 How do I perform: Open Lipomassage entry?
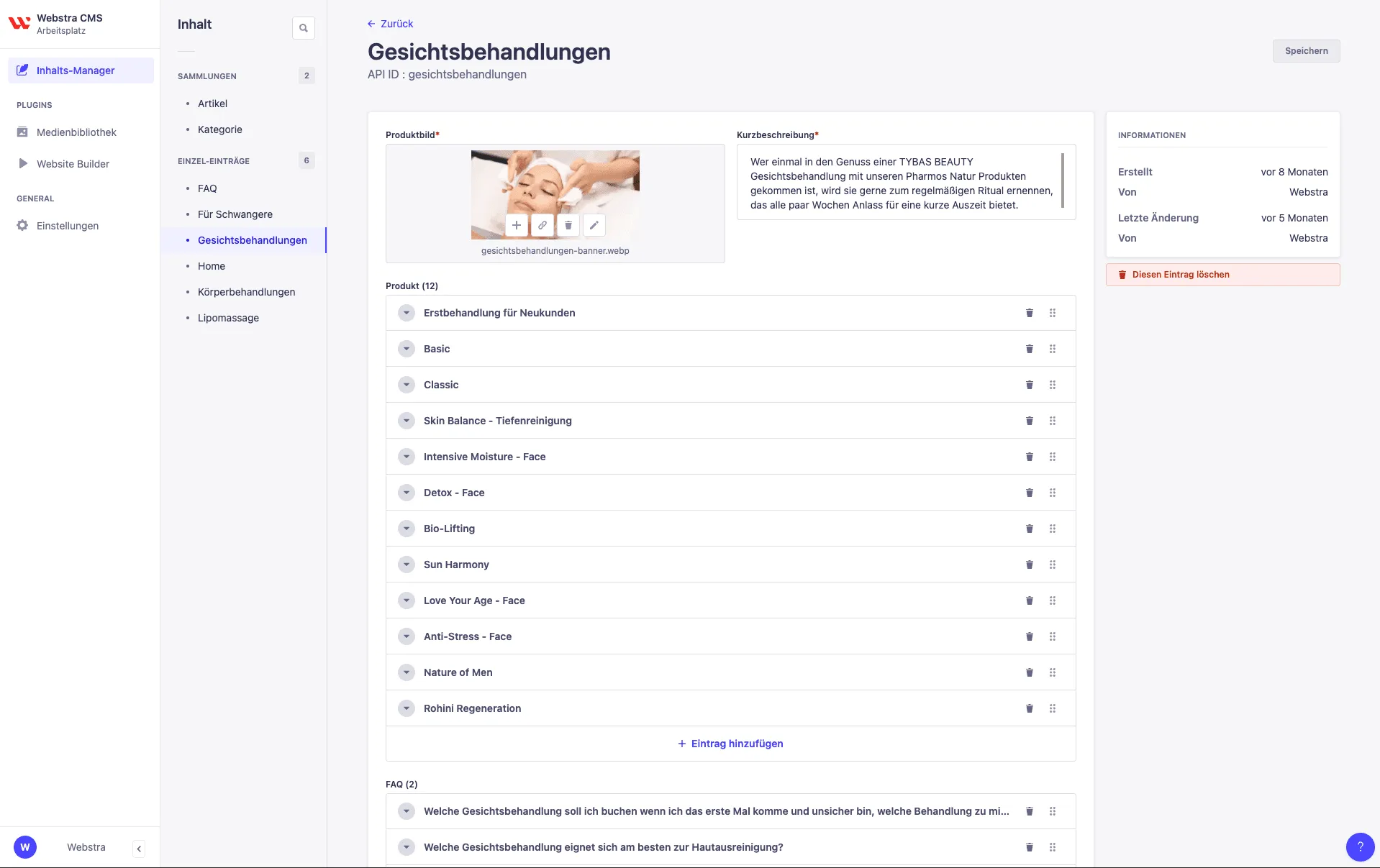228,318
